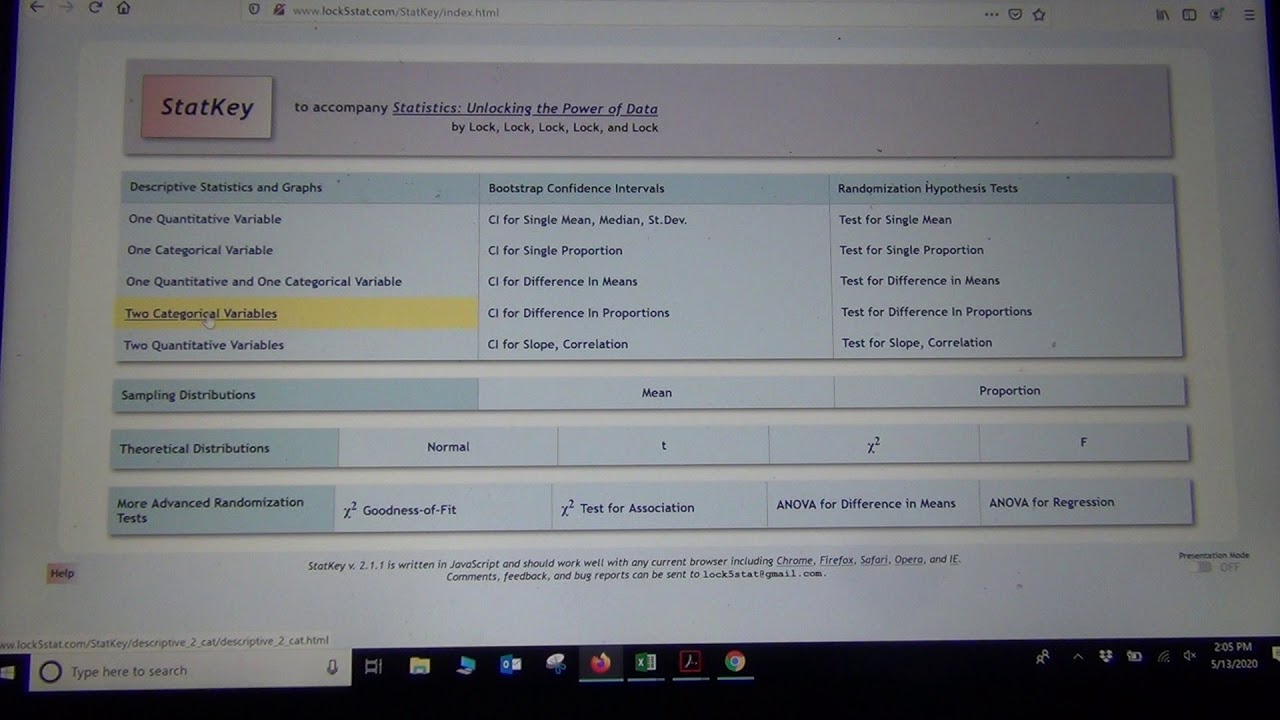The width and height of the screenshot is (1280, 720).
Task: Open Outlook from the taskbar
Action: 510,664
